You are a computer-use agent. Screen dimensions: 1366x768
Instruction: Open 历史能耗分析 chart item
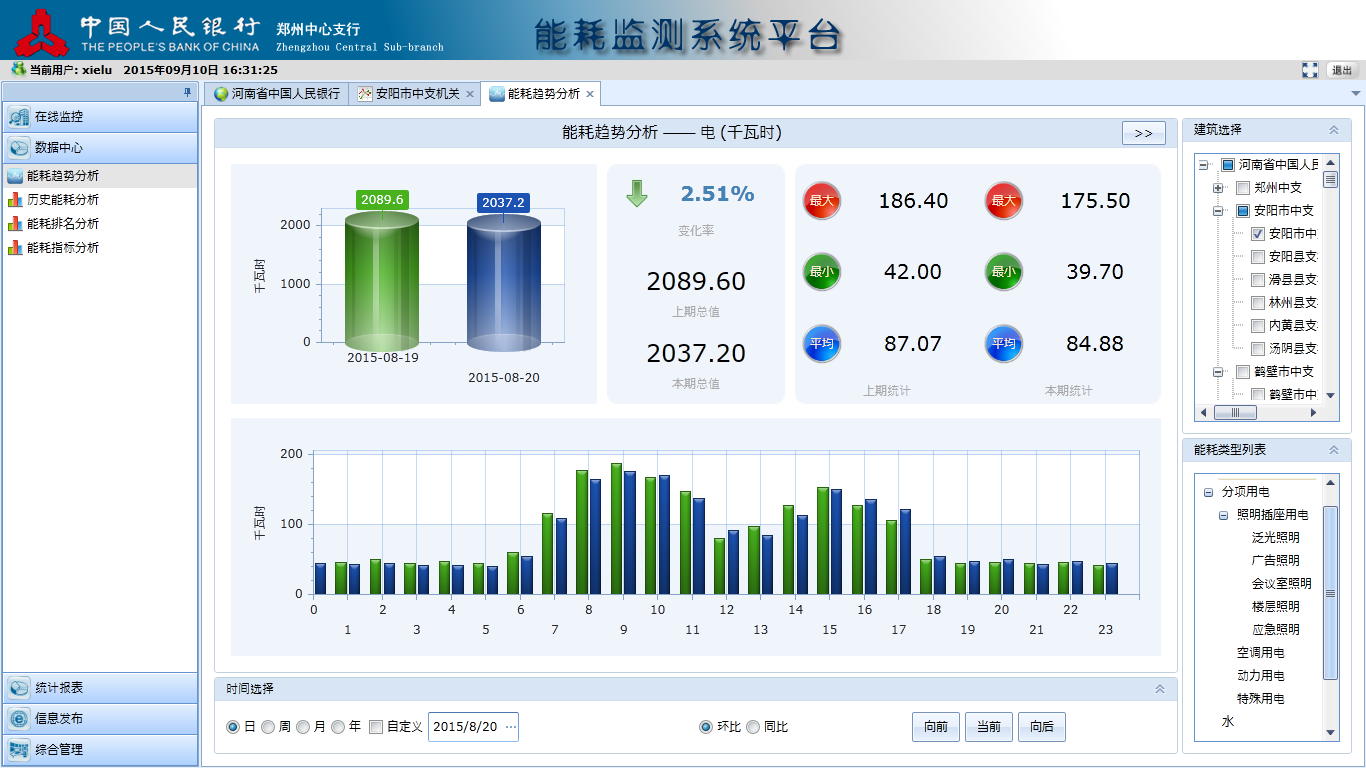(x=62, y=200)
